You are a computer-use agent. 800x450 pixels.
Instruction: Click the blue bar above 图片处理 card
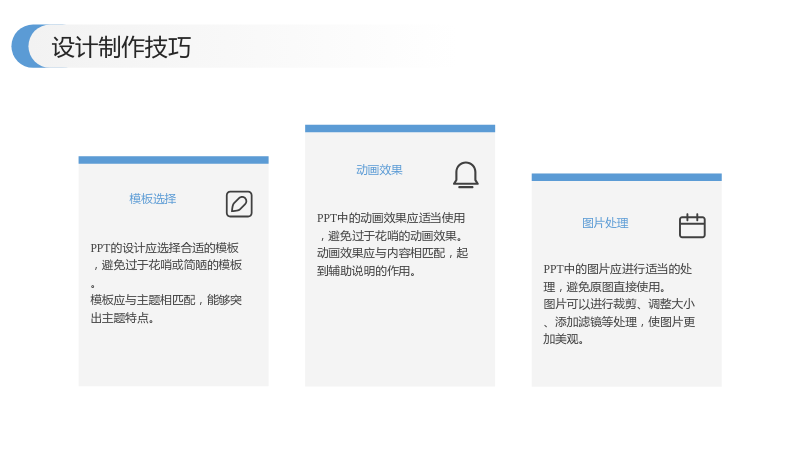(627, 177)
